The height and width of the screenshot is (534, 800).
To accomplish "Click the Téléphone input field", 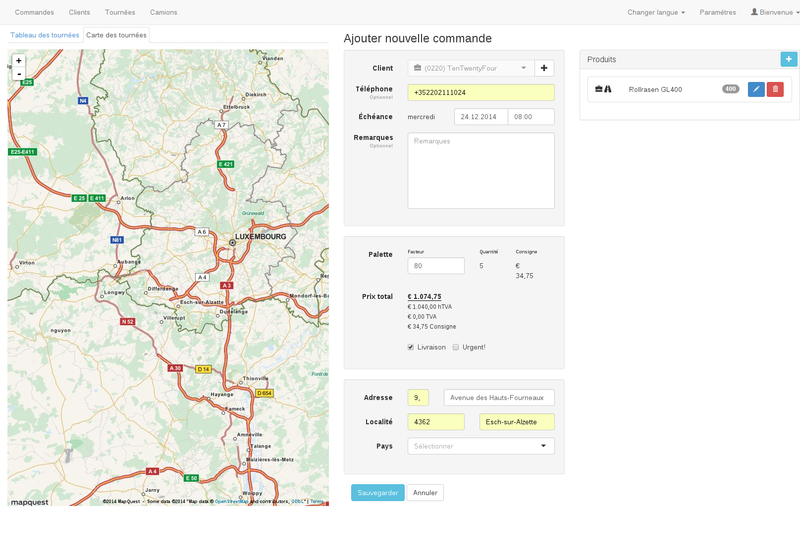I will click(x=481, y=92).
